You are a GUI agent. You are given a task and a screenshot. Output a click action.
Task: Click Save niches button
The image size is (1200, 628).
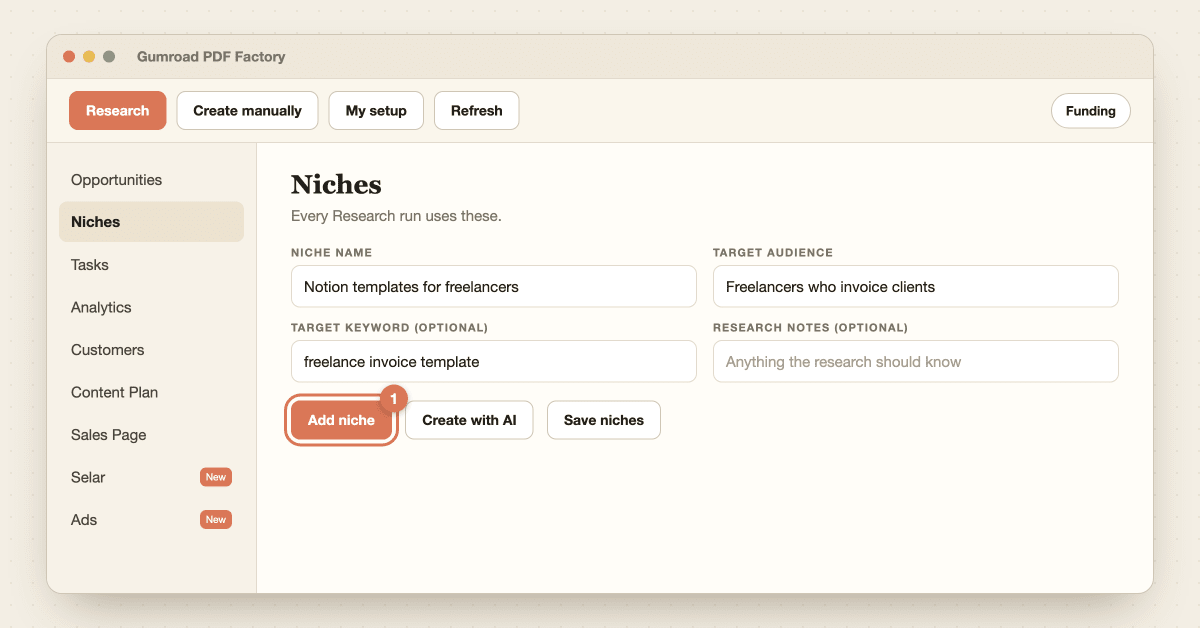[604, 420]
